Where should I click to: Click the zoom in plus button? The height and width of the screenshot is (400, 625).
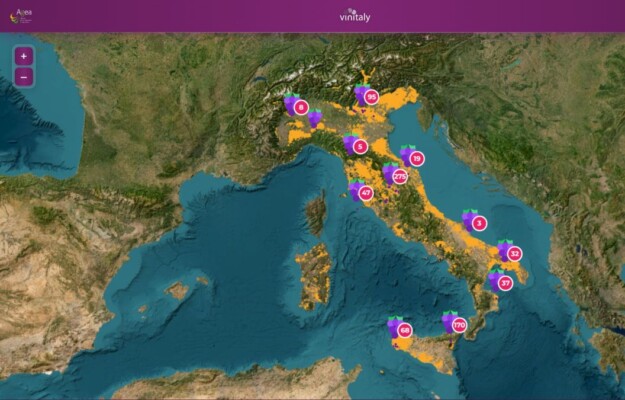tap(23, 56)
